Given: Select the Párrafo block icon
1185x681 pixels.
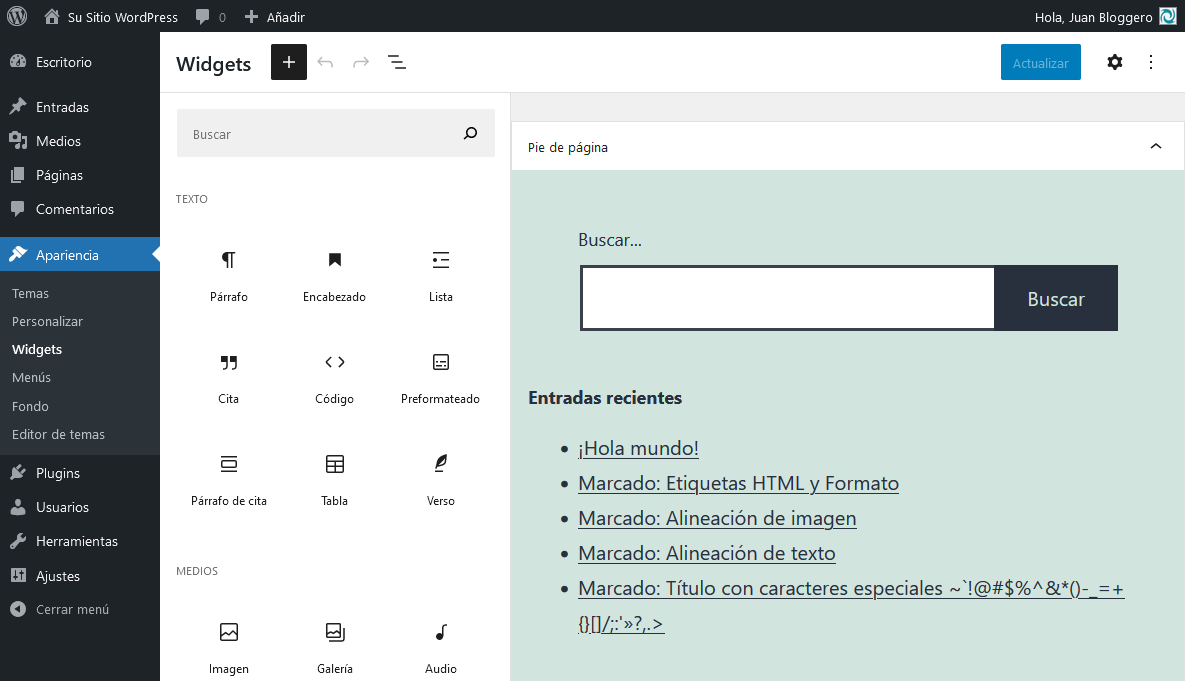Looking at the screenshot, I should coord(229,270).
